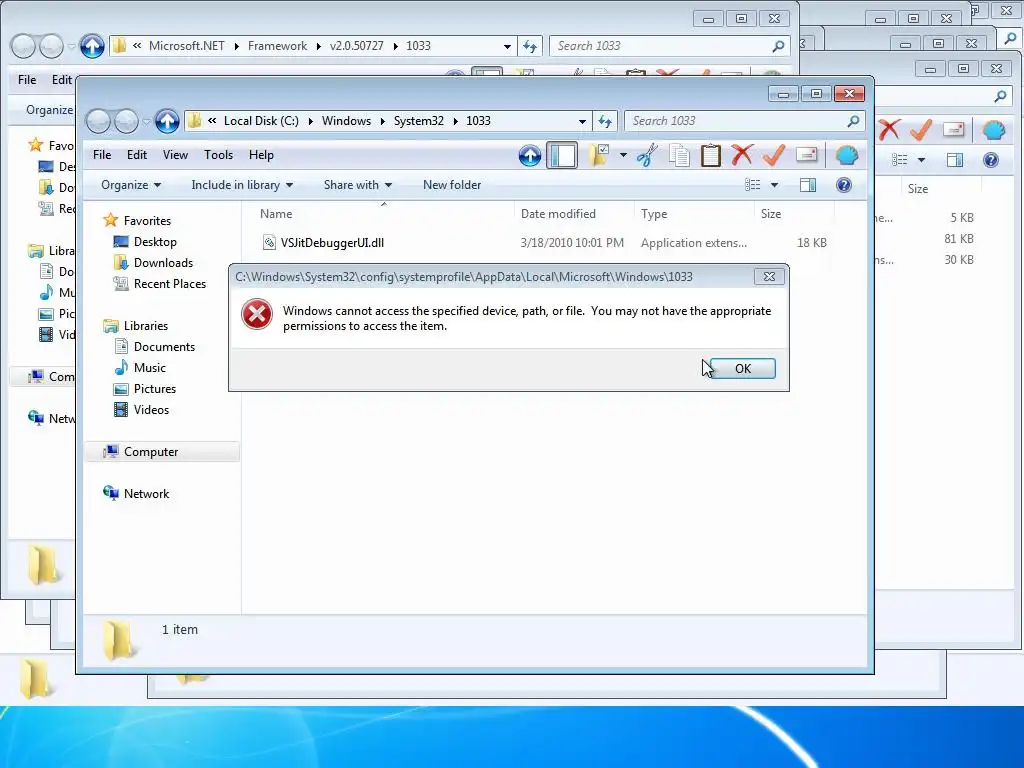Click the shell icon in the right background window
Screen dimensions: 1024x768
pyautogui.click(x=994, y=131)
